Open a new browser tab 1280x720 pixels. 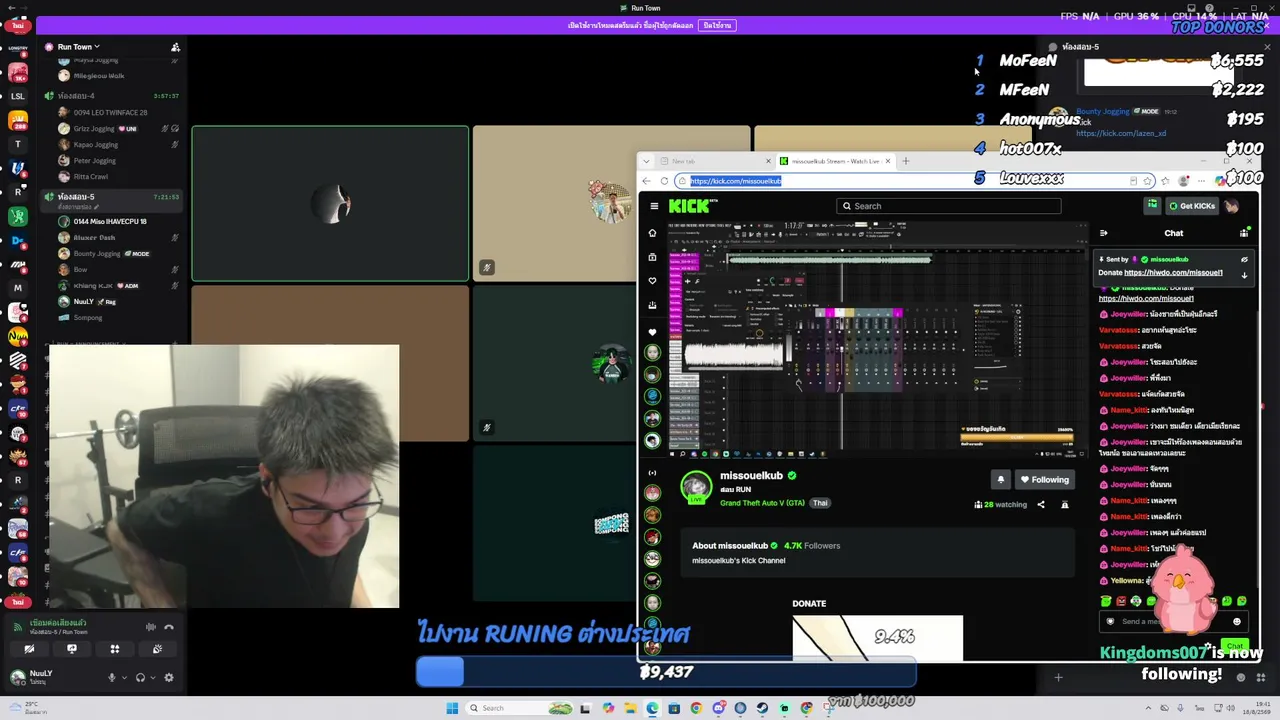click(906, 161)
